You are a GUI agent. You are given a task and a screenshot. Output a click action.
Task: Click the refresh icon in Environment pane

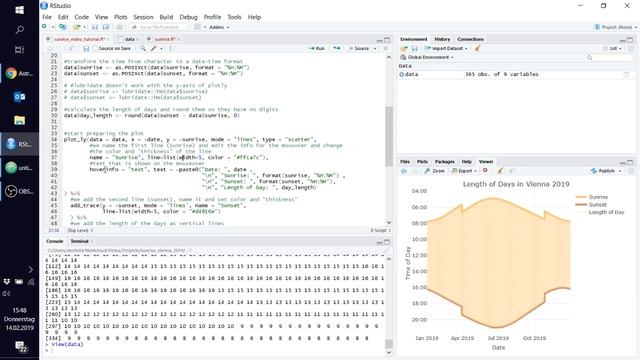[631, 48]
